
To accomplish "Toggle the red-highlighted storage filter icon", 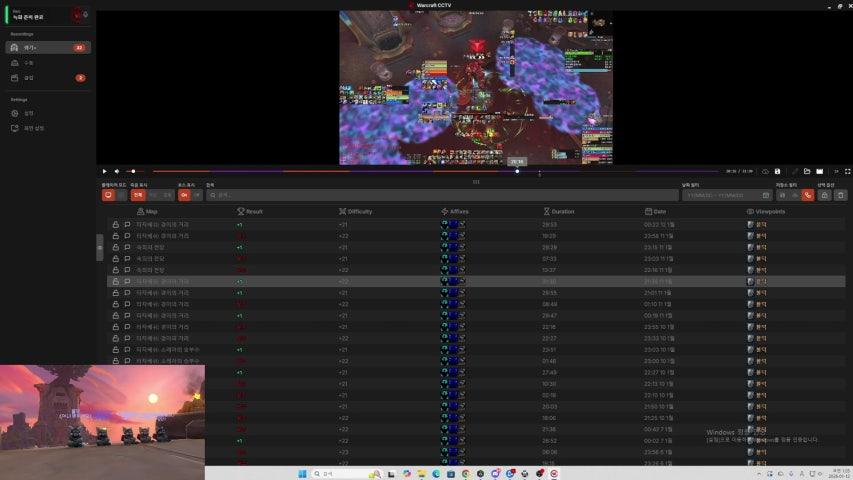I will [808, 195].
